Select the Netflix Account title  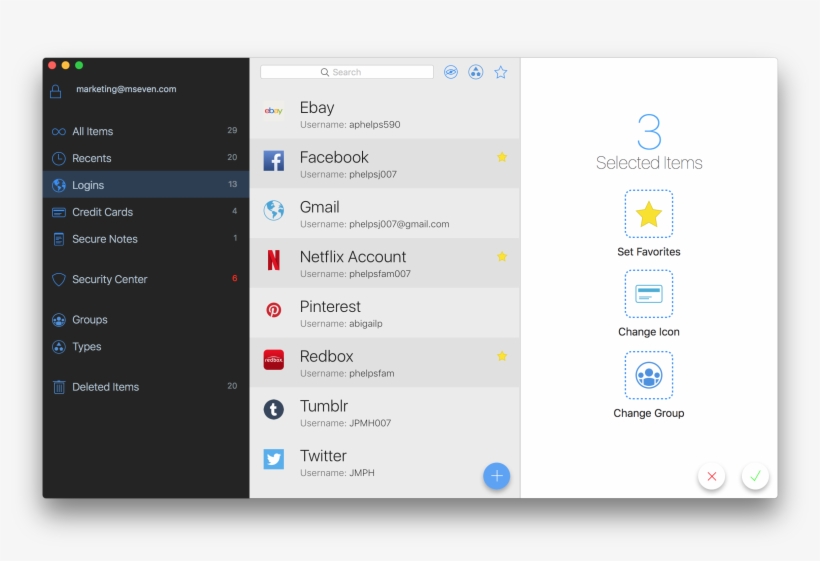[x=353, y=257]
